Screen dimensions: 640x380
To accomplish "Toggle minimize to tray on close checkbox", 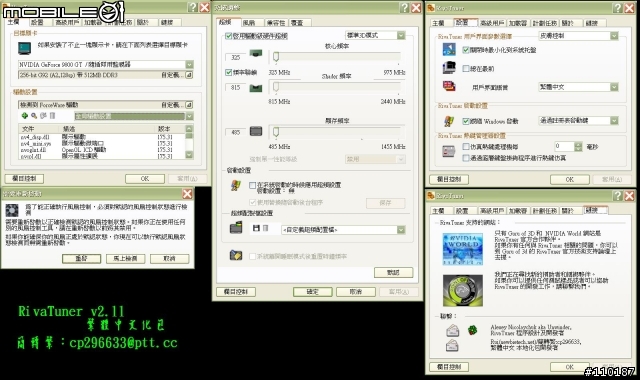I will coord(466,50).
